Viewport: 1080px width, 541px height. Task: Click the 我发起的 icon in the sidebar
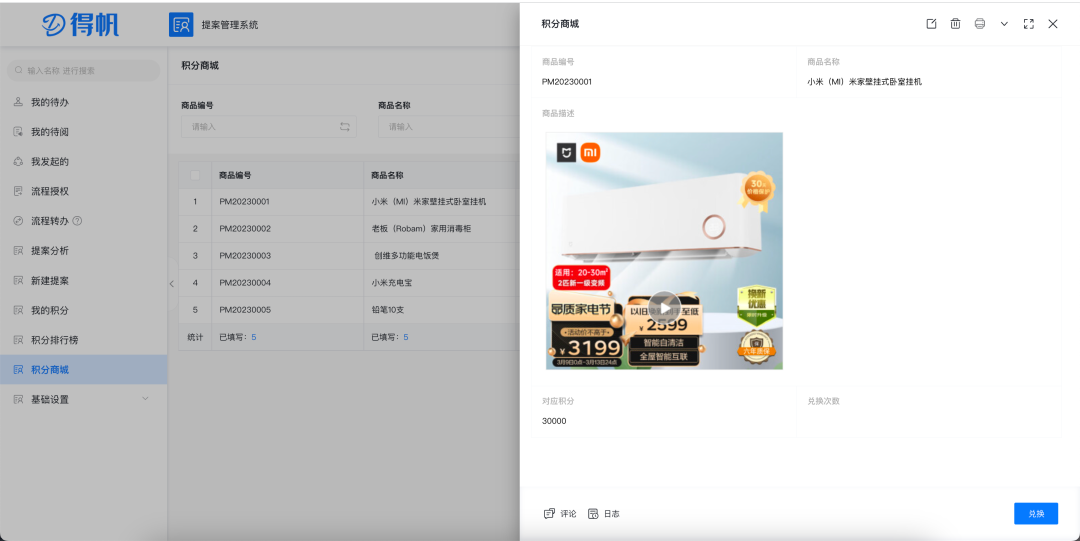(19, 161)
